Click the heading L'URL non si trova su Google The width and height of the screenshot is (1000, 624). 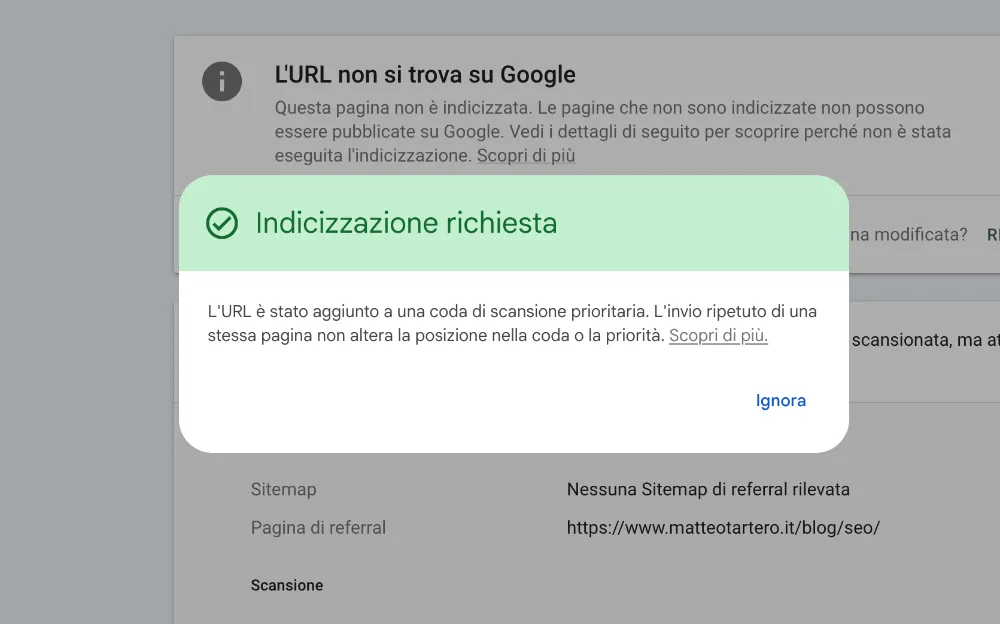click(x=425, y=75)
